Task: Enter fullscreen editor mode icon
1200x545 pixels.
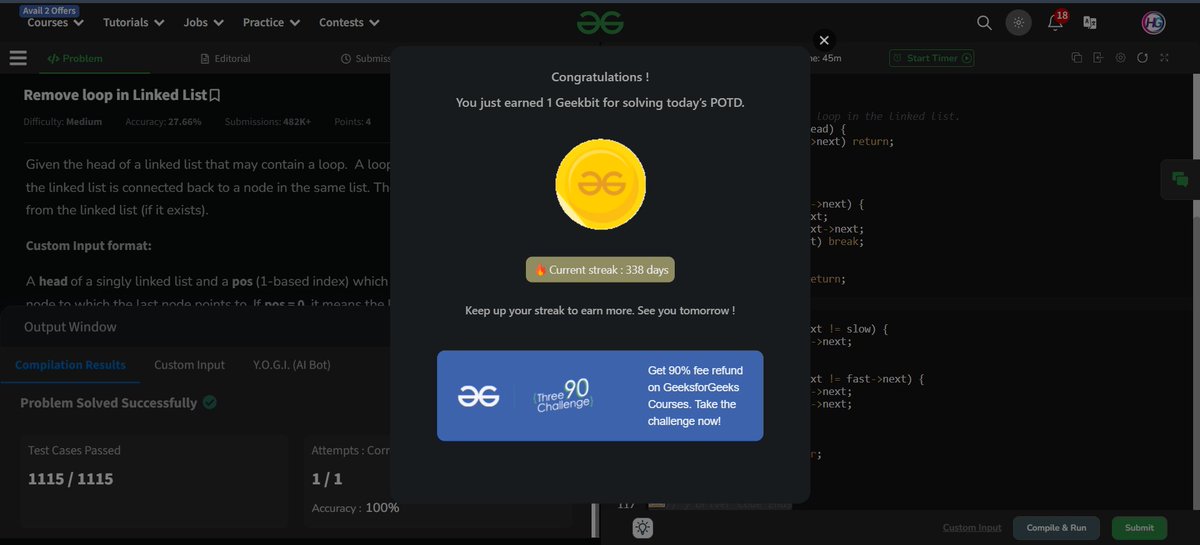Action: pyautogui.click(x=1163, y=58)
